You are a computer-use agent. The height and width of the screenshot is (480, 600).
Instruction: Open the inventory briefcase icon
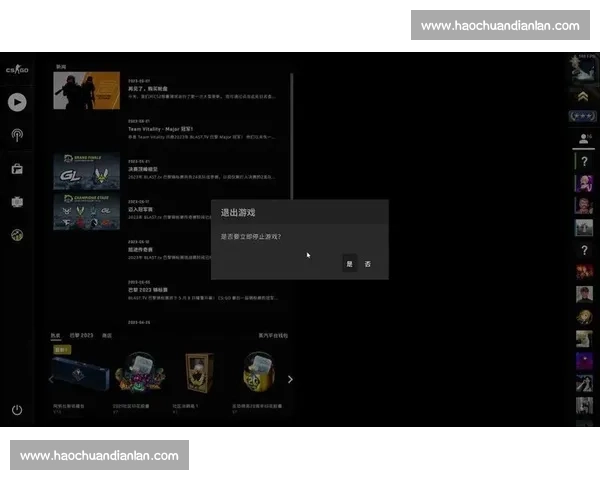[x=17, y=169]
